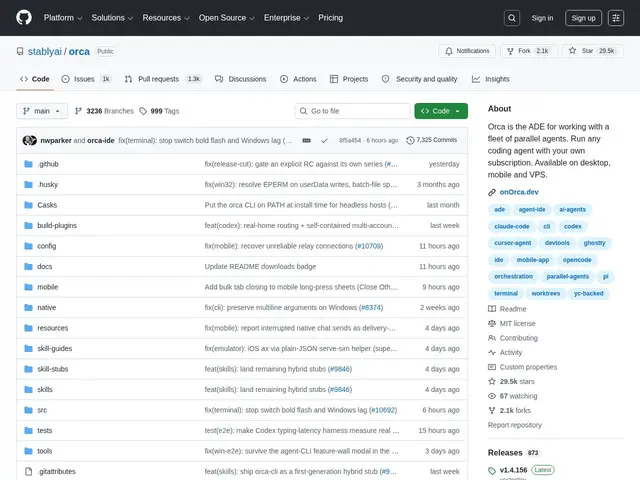Screen dimensions: 640x480
Task: Open the Custom properties link
Action: click(528, 367)
